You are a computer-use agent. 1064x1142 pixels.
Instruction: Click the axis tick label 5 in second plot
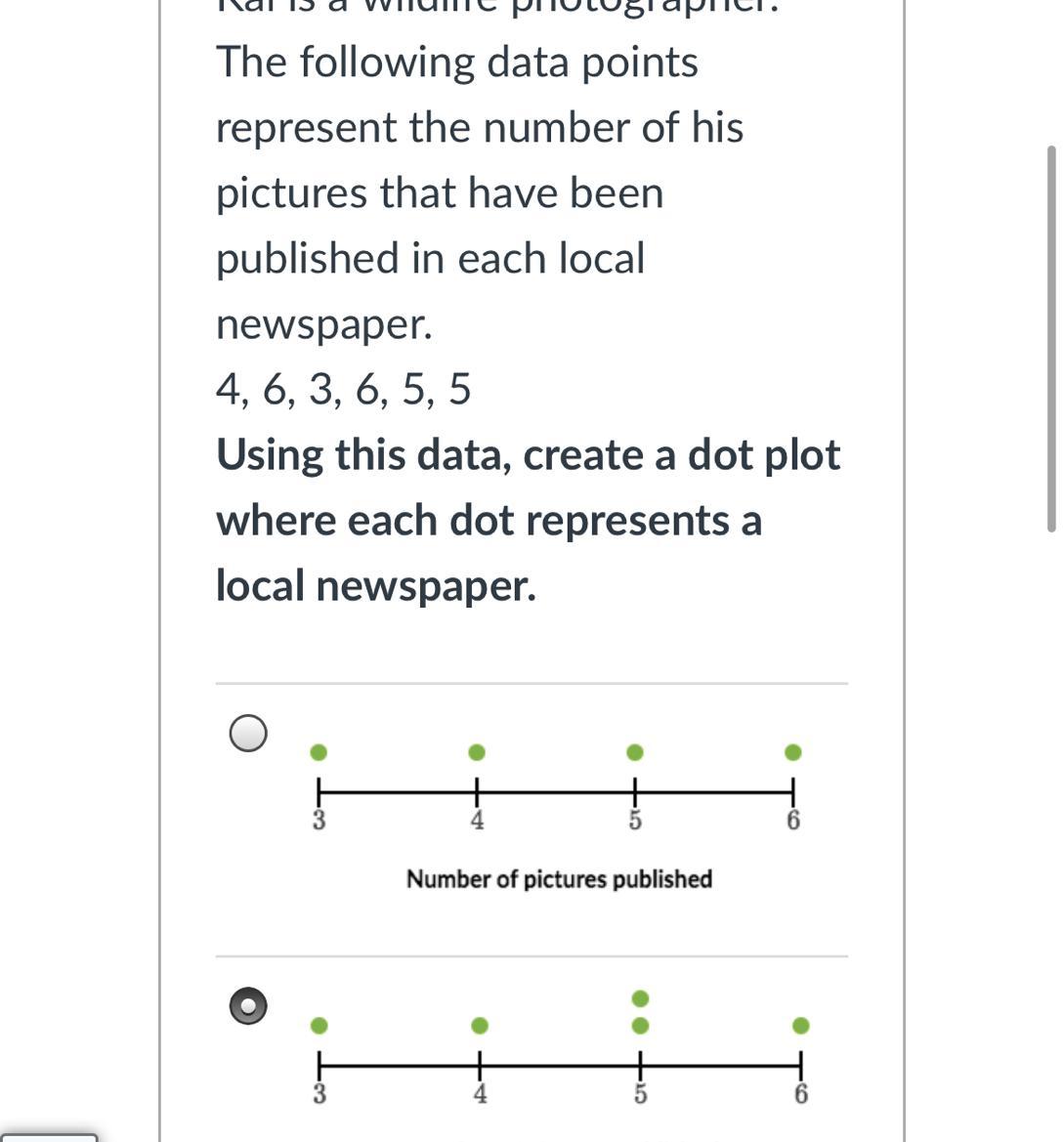click(x=640, y=1094)
